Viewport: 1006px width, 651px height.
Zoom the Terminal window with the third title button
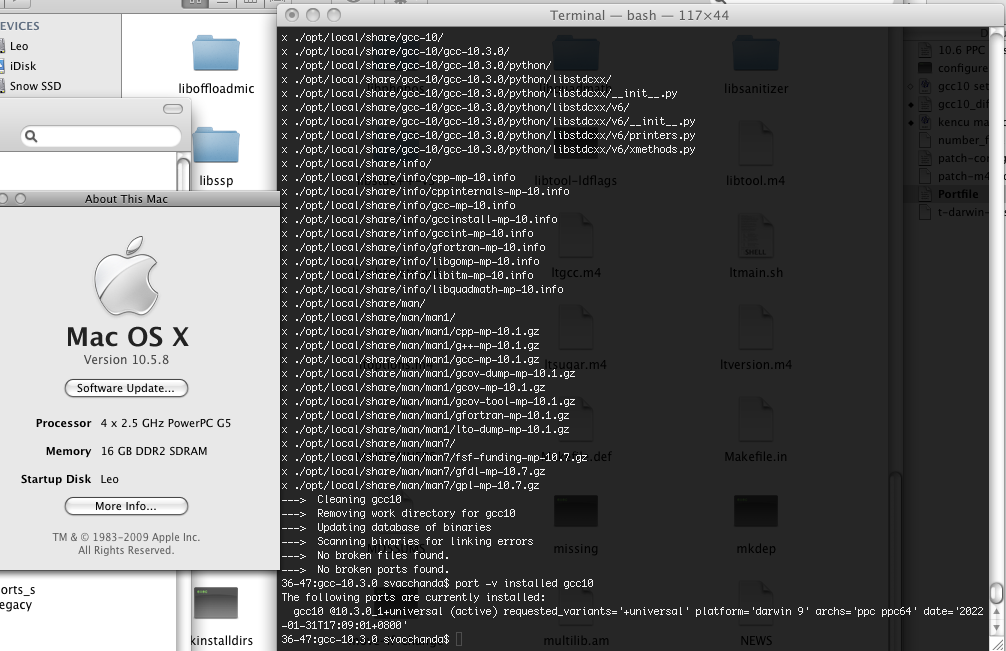[334, 15]
